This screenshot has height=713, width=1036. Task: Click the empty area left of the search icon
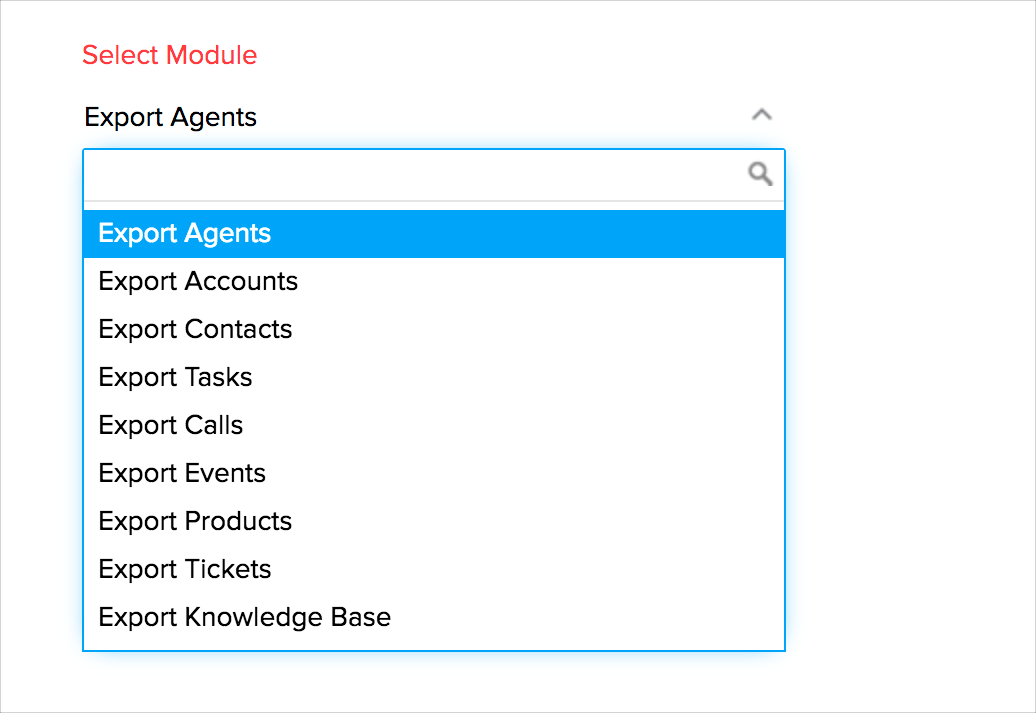[415, 175]
